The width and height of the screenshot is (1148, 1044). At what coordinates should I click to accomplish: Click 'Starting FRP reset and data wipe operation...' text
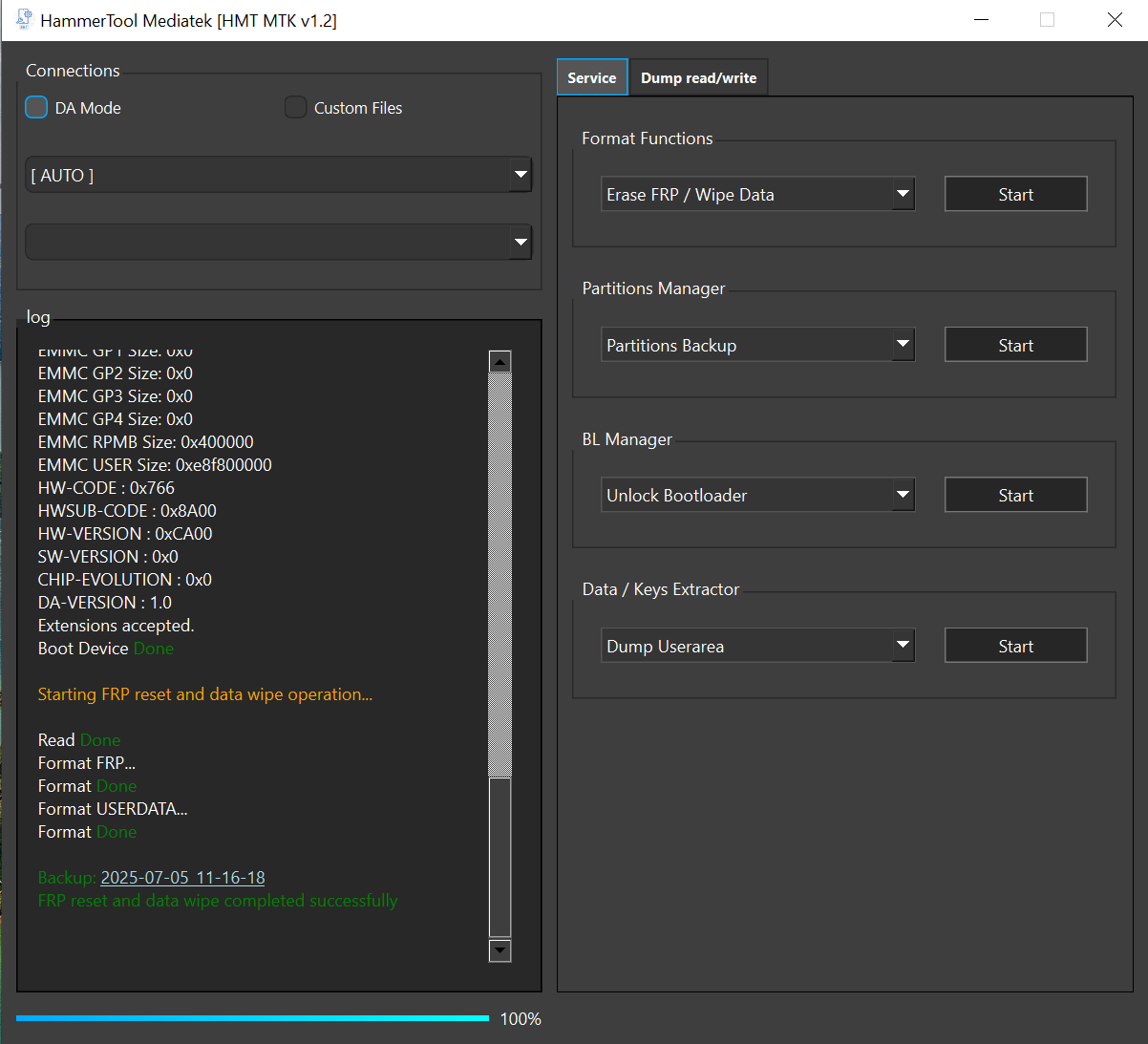[x=205, y=693]
